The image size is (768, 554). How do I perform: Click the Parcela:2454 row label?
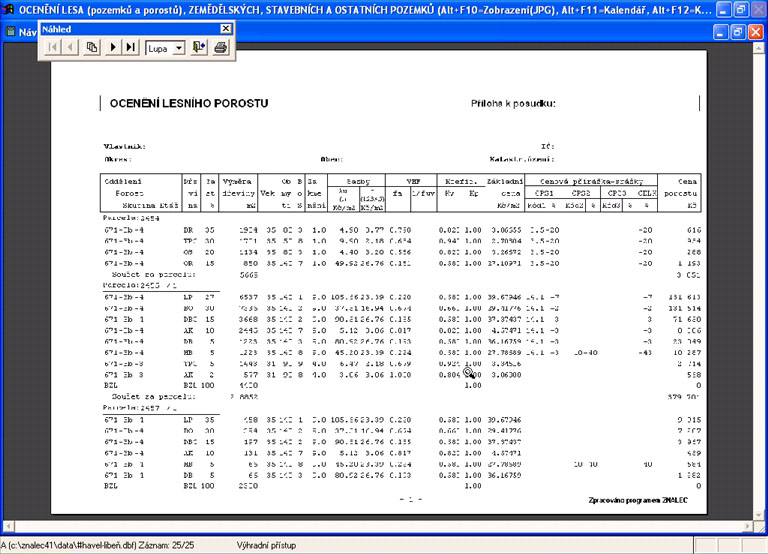coord(131,218)
